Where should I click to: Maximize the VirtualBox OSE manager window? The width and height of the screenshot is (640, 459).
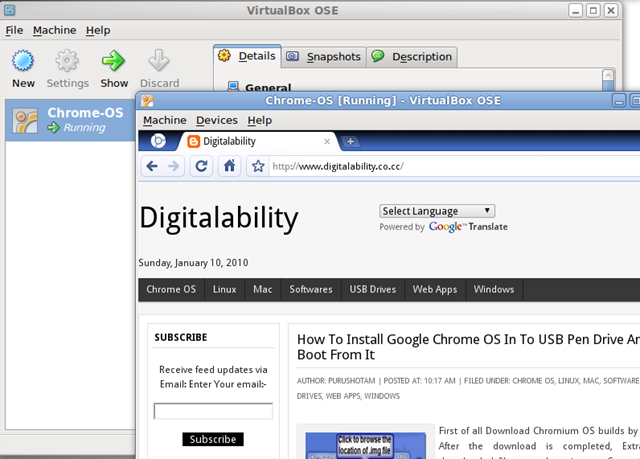pyautogui.click(x=593, y=10)
